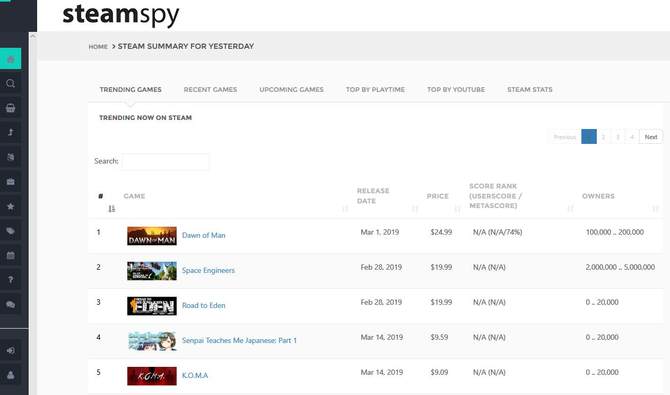Viewport: 670px width, 395px height.
Task: Click the $9.09 price for K.O.M.A
Action: 439,372
